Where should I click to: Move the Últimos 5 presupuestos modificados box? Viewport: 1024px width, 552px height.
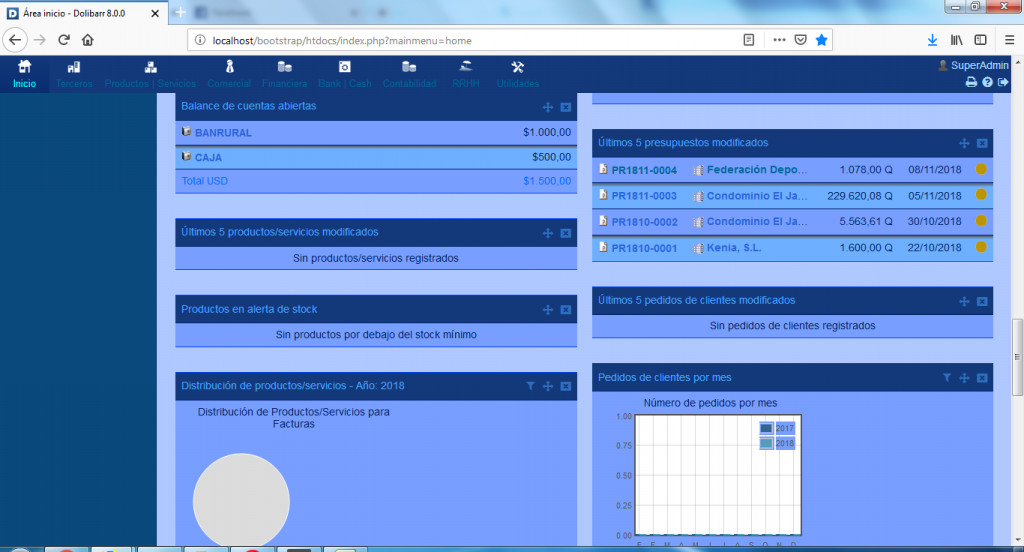(964, 143)
